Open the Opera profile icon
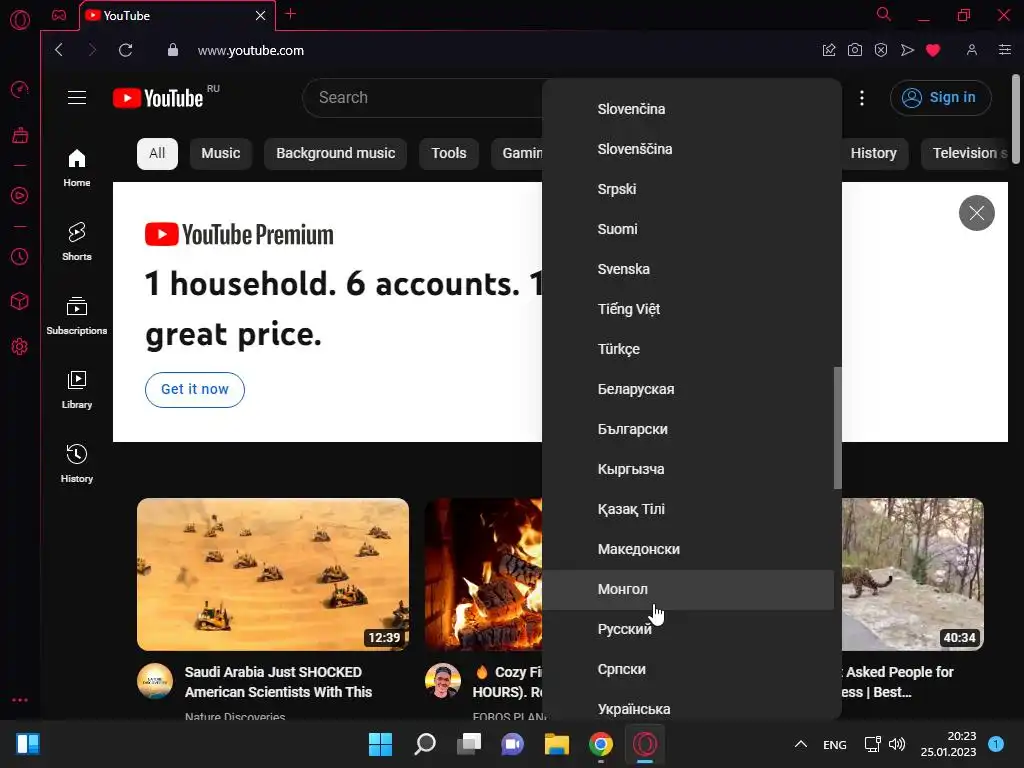 [x=972, y=50]
